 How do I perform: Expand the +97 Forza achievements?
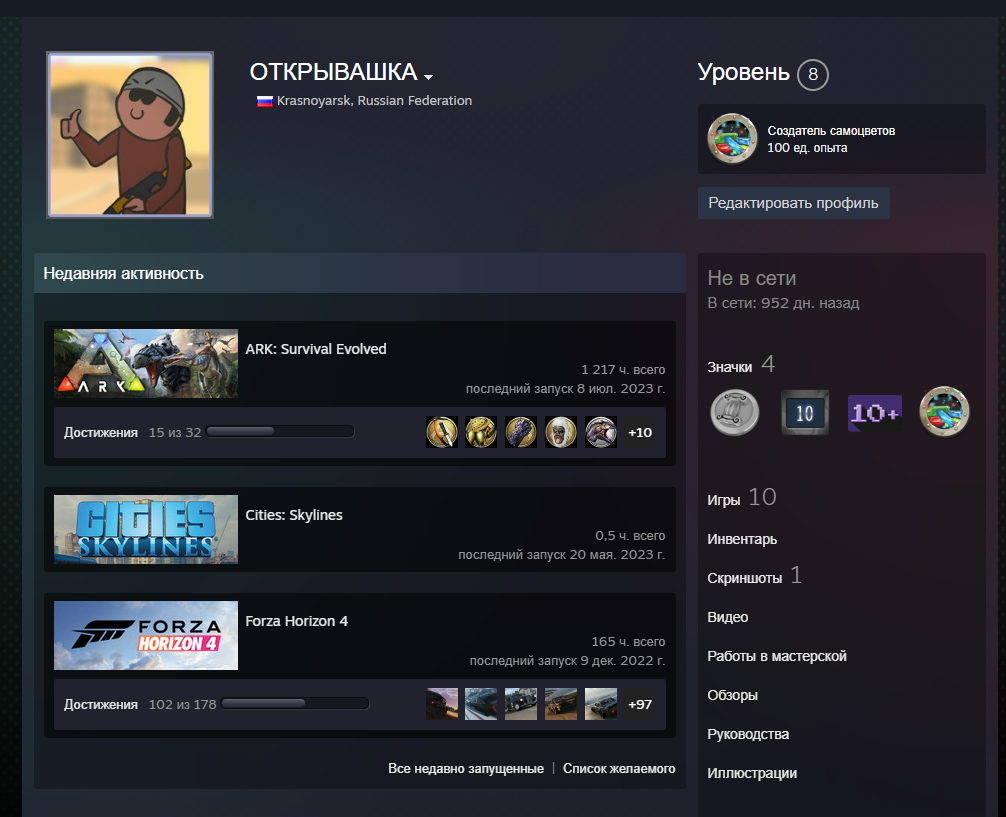point(640,704)
